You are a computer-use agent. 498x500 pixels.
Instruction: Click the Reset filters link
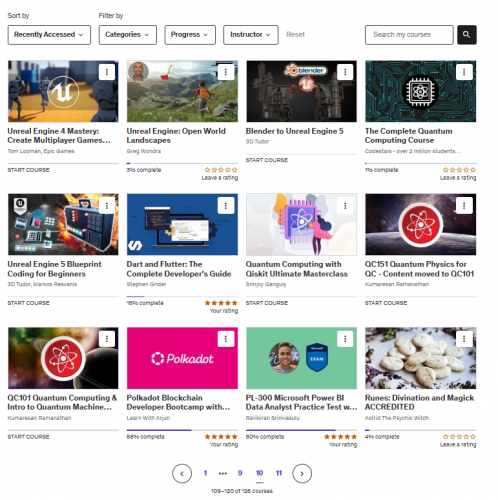(x=296, y=35)
